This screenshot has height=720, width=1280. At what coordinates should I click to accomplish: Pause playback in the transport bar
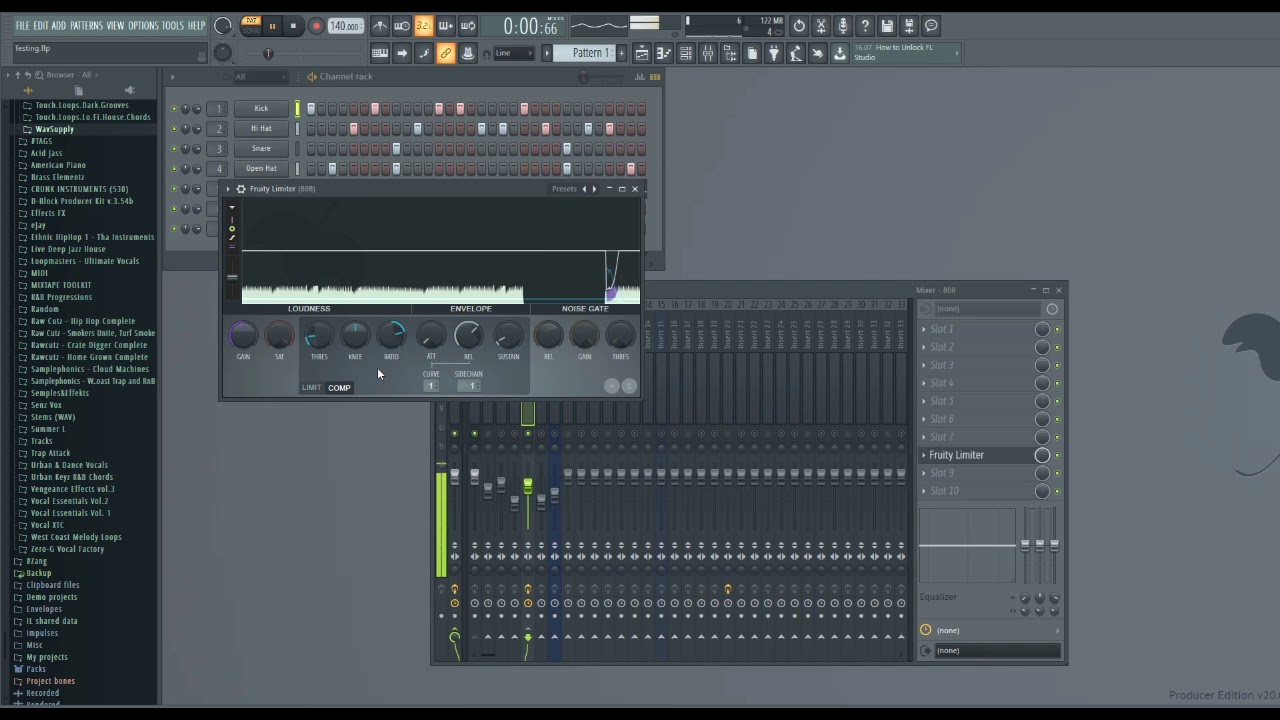point(272,27)
